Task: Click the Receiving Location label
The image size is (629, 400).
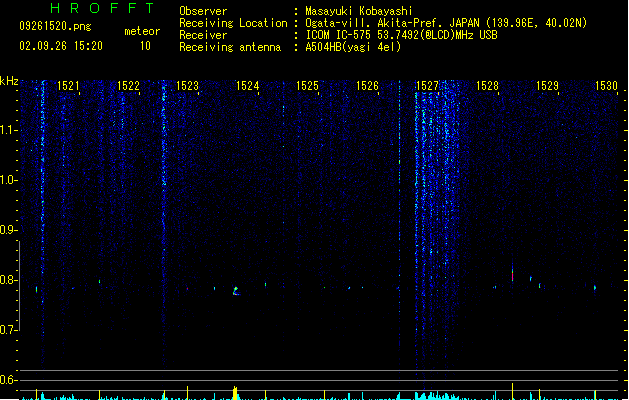Action: coord(233,23)
